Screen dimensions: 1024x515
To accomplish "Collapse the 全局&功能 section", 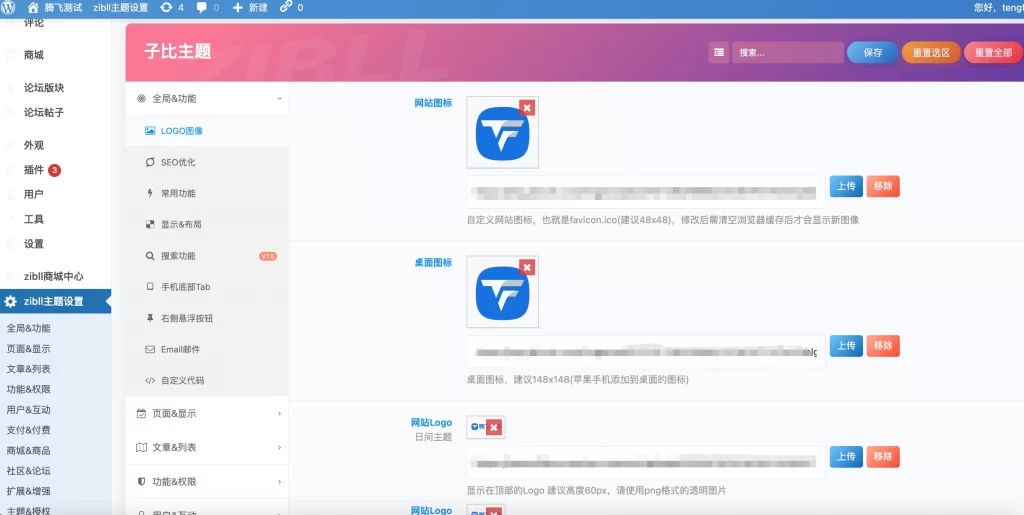I will tap(207, 99).
